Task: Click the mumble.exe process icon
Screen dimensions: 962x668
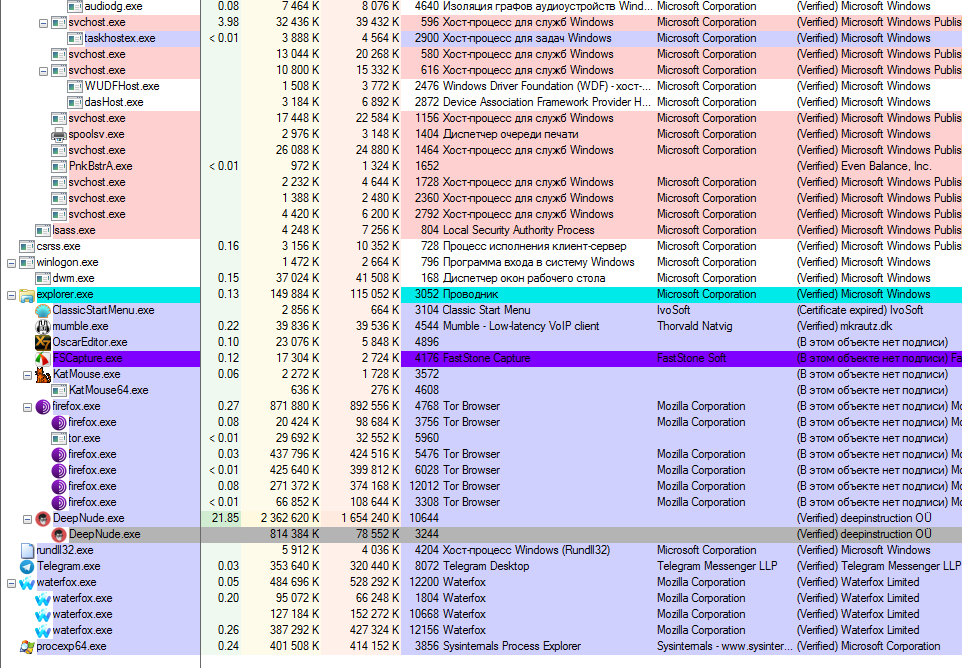Action: pos(43,326)
